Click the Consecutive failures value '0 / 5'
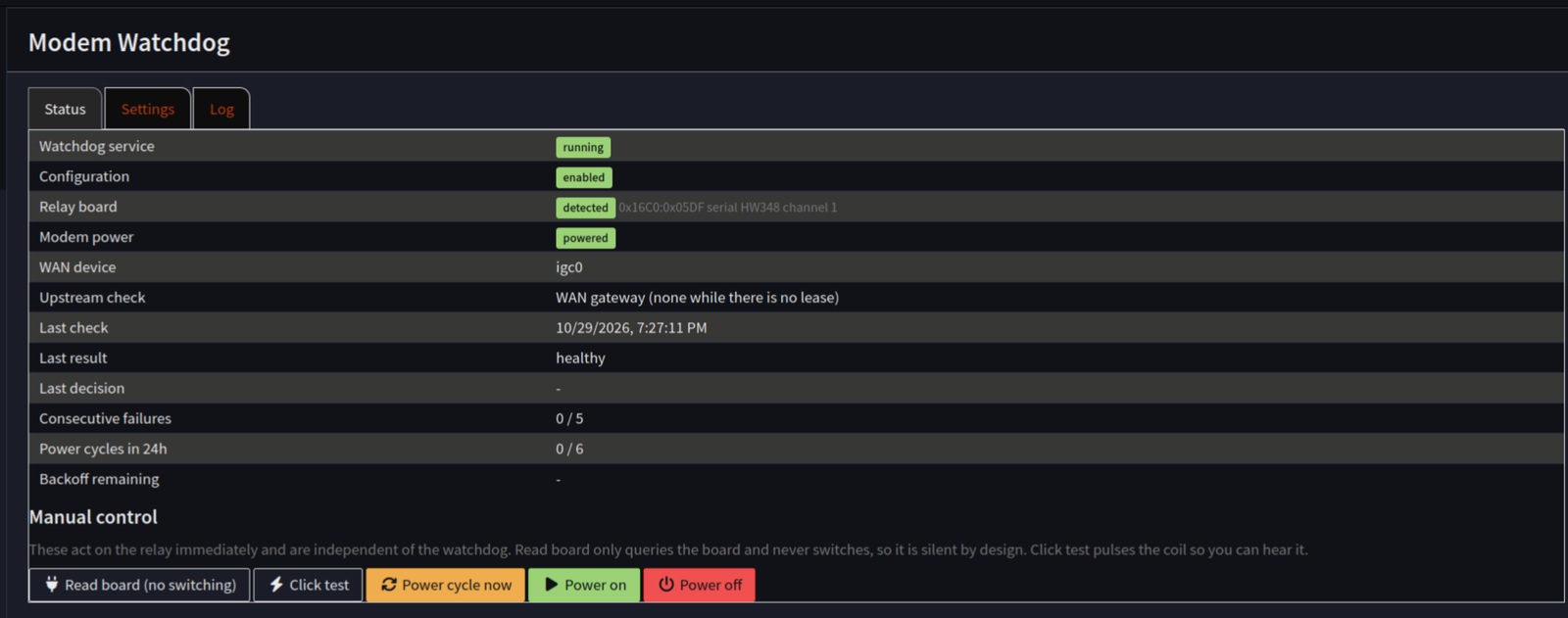This screenshot has height=618, width=1568. click(x=569, y=418)
